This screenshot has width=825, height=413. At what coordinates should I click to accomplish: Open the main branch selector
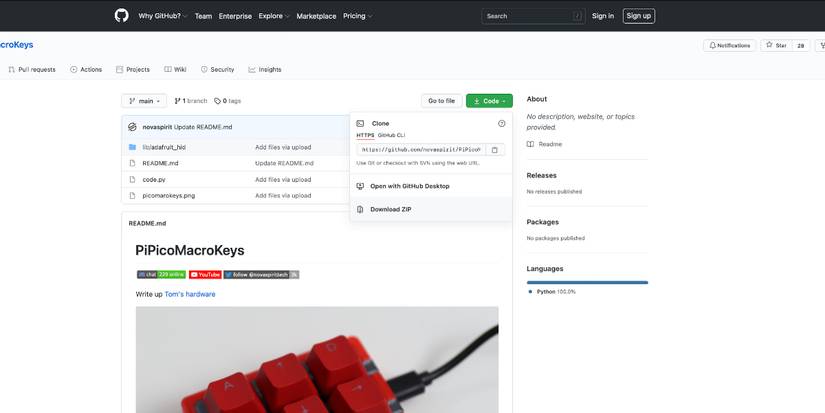click(144, 101)
